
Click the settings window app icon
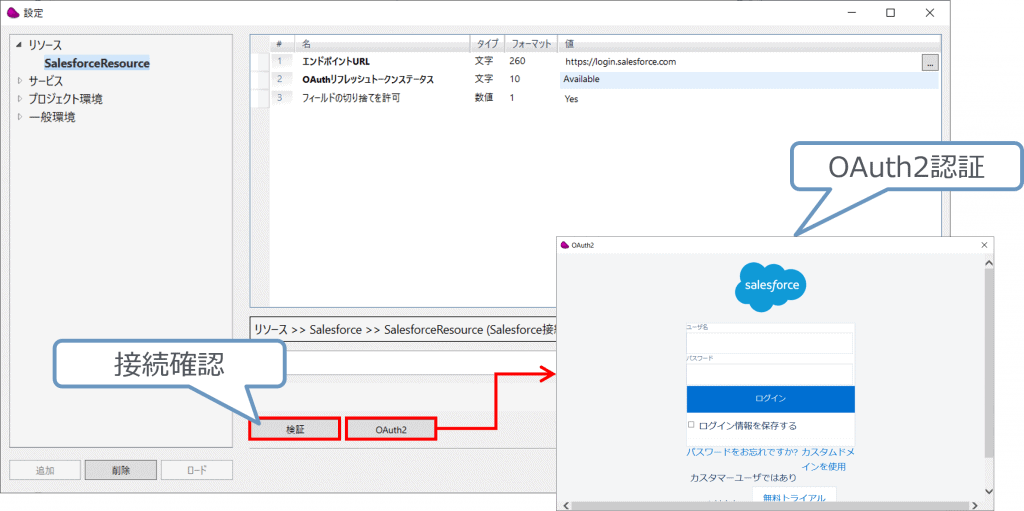pyautogui.click(x=13, y=13)
